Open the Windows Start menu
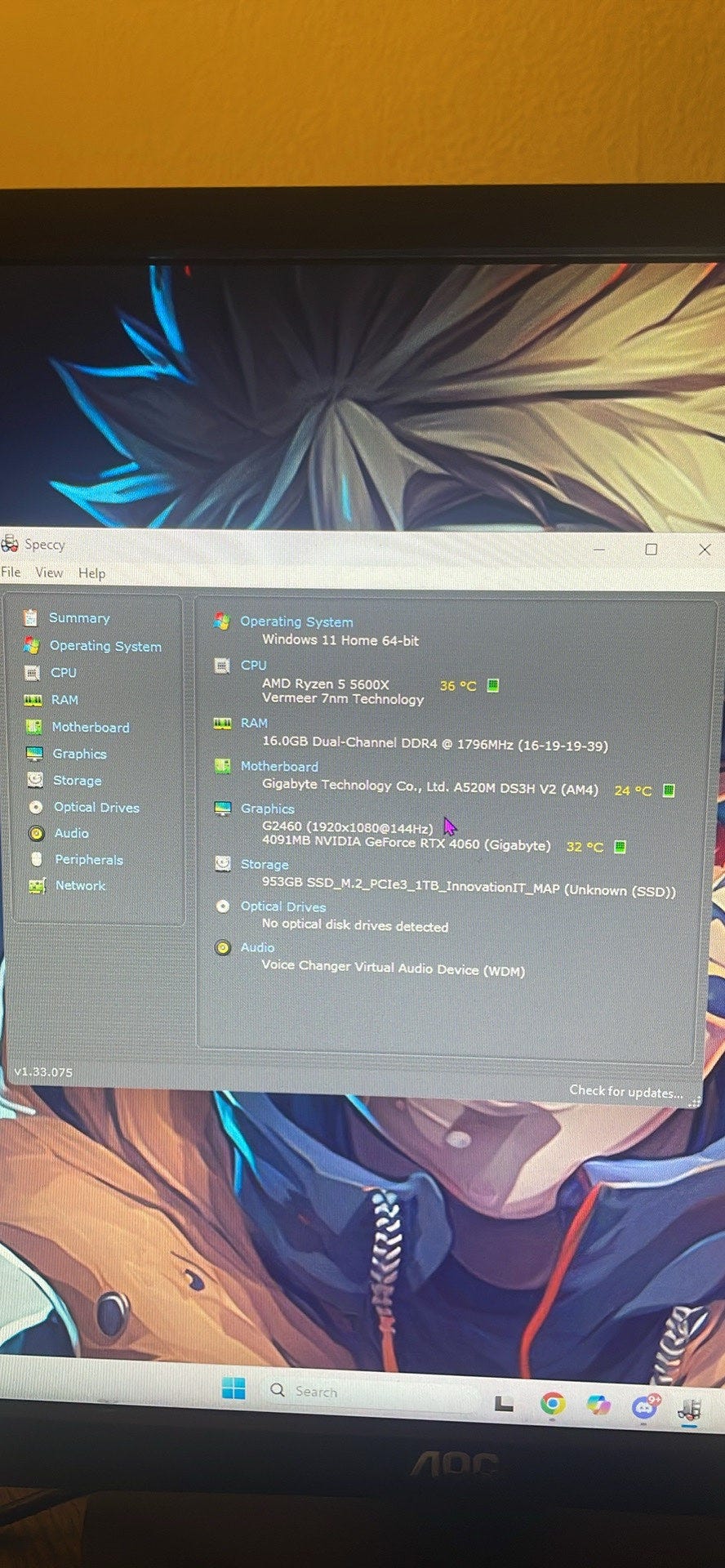 click(x=234, y=1388)
